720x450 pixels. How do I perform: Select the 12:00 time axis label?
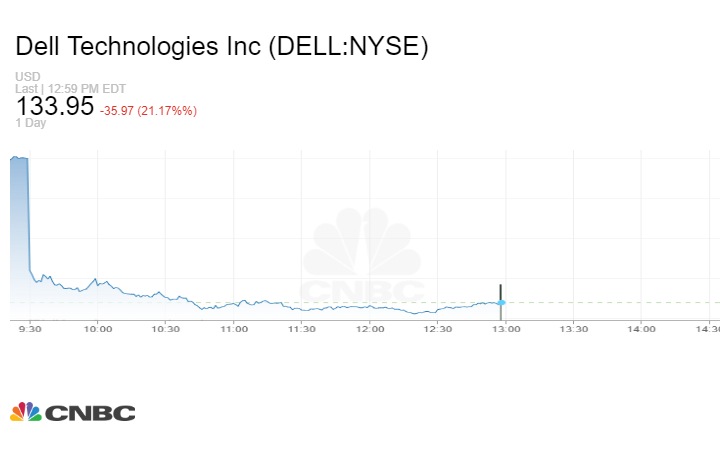(x=369, y=328)
